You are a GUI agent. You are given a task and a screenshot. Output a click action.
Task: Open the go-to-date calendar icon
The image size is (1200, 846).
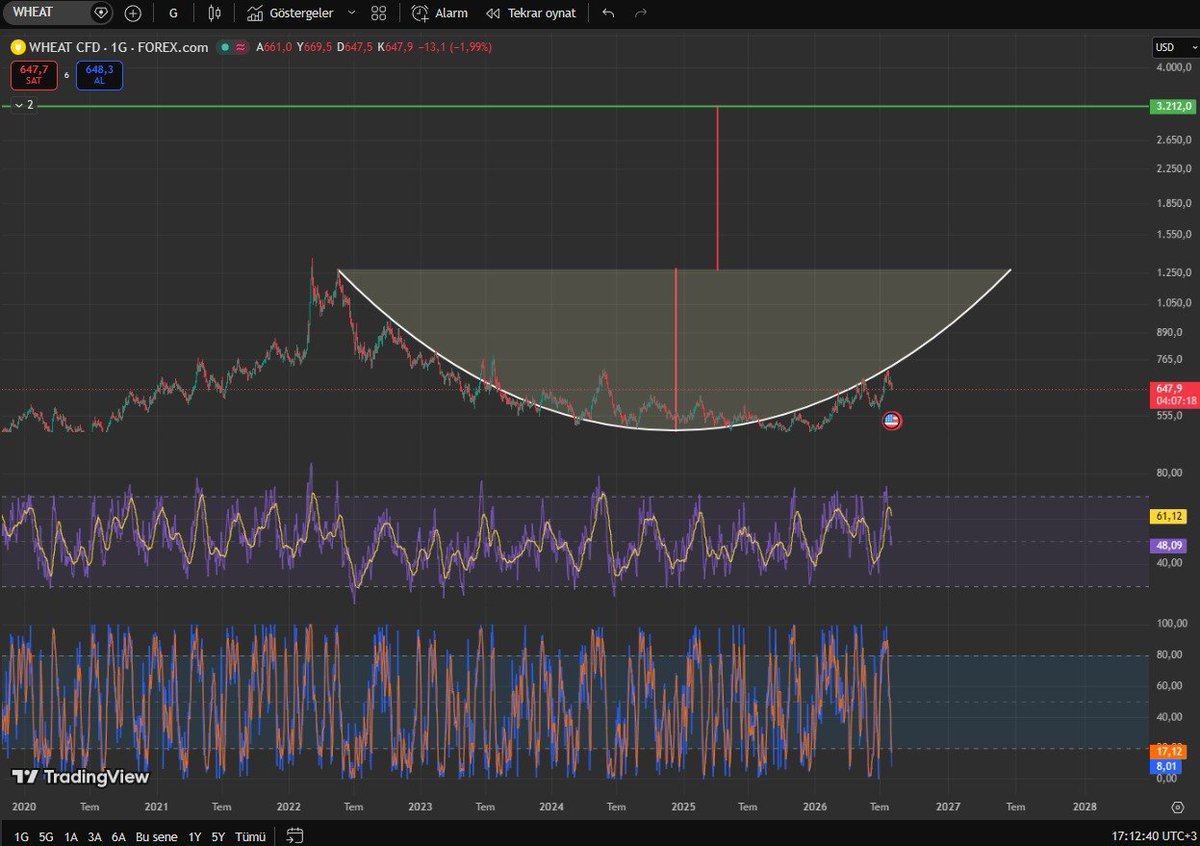coord(294,834)
